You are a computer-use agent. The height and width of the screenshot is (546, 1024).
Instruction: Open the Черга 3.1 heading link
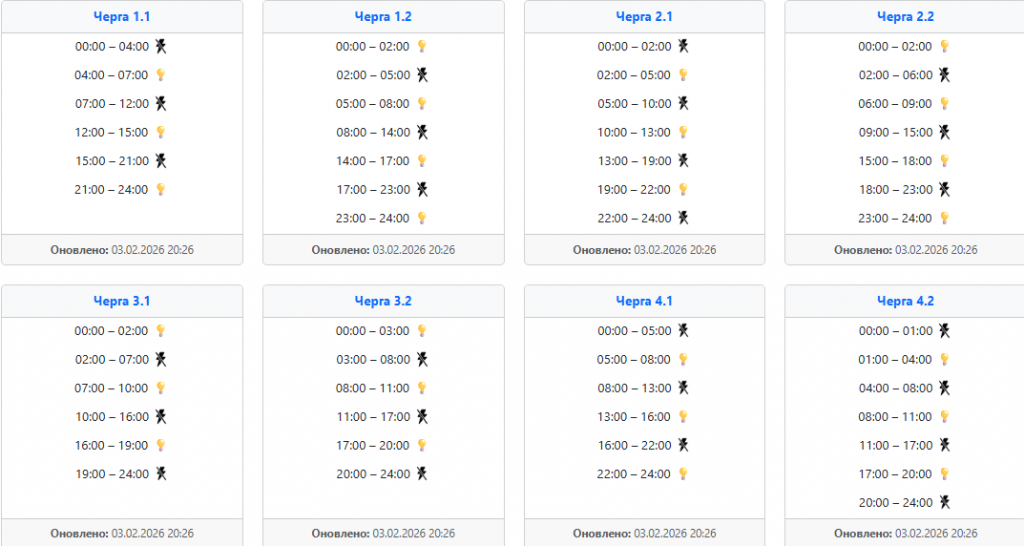coord(122,301)
